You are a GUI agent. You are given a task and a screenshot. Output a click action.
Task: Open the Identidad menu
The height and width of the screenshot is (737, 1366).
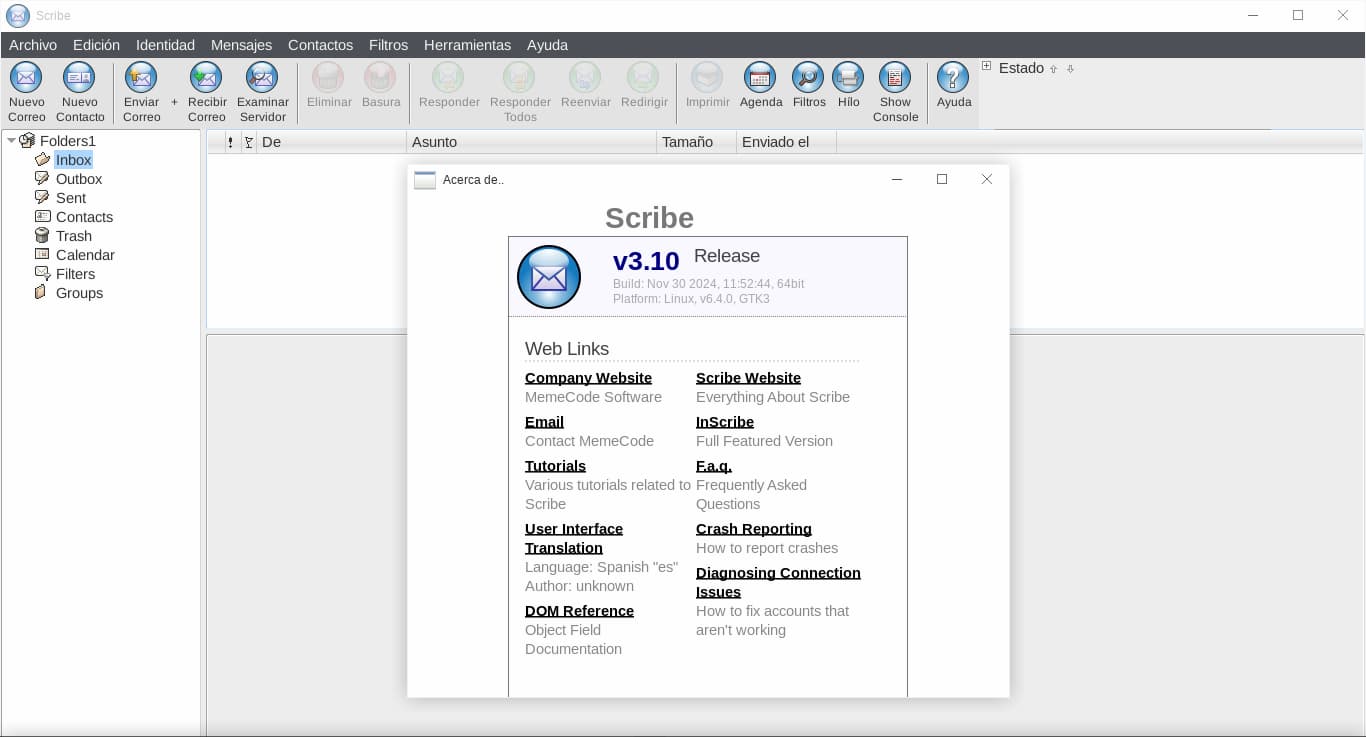coord(165,45)
